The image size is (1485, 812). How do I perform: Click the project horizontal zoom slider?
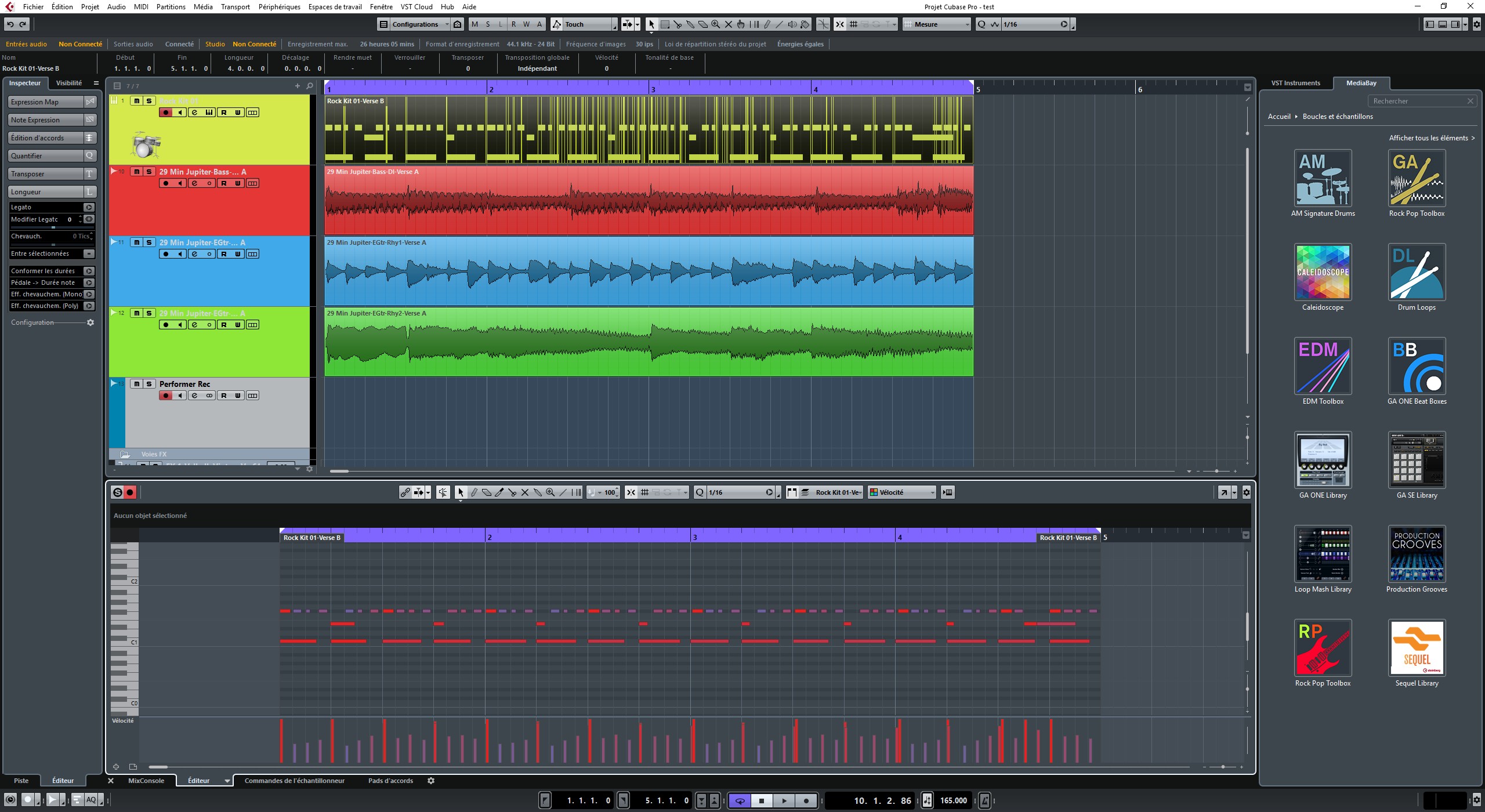[1216, 471]
